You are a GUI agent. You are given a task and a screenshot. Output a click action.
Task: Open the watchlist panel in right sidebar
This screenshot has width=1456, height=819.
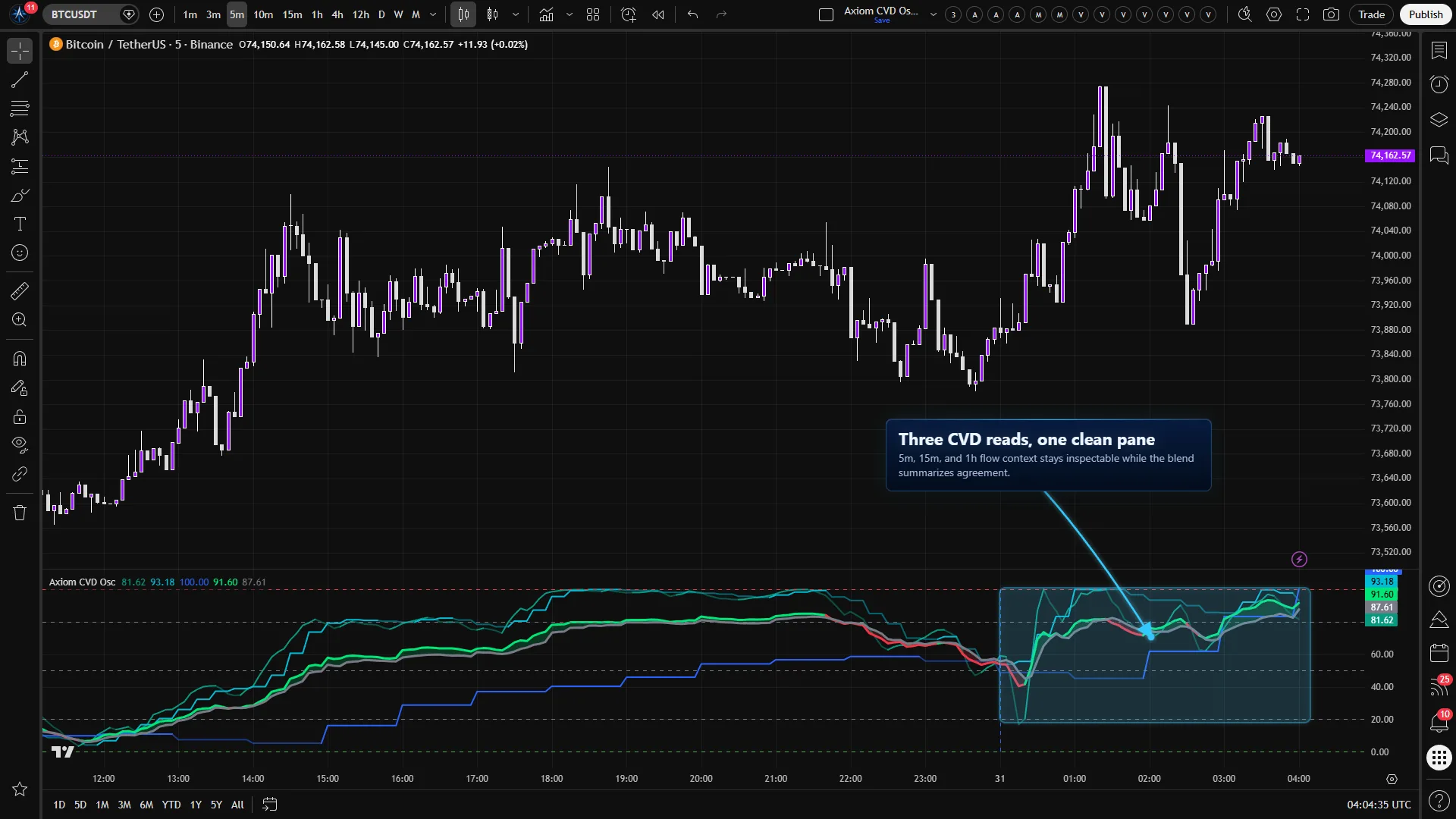coord(1439,51)
